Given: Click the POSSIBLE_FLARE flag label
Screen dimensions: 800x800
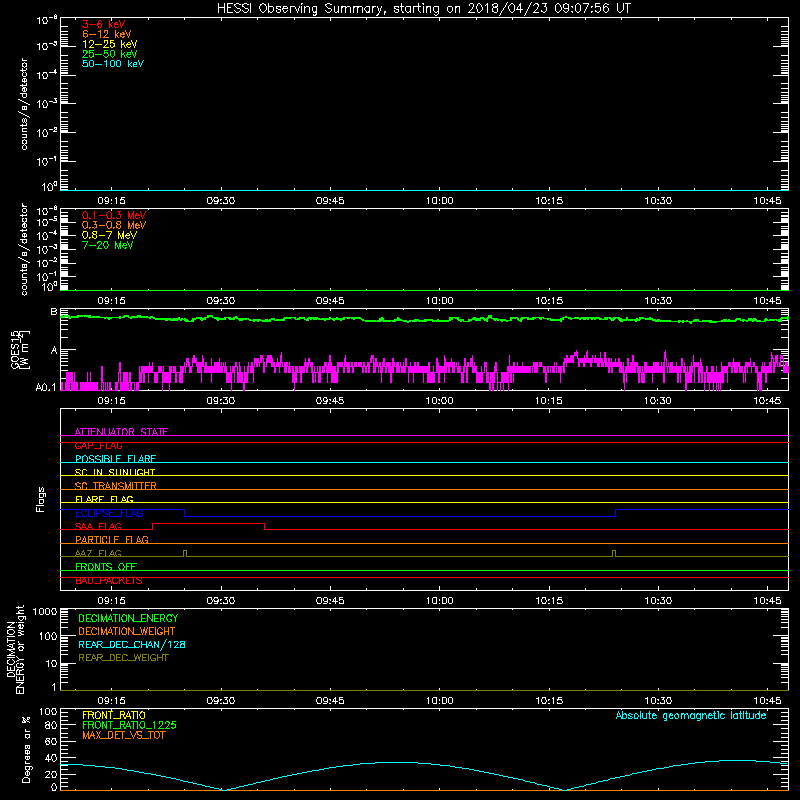Looking at the screenshot, I should click(115, 459).
